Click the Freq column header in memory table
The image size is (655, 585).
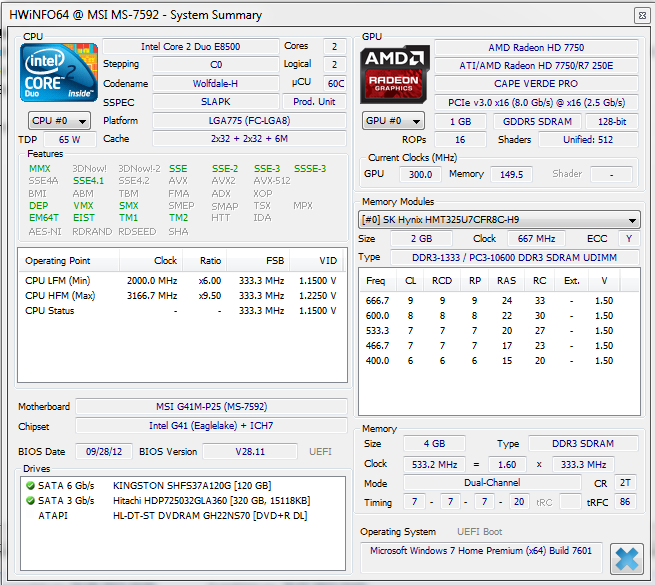377,281
